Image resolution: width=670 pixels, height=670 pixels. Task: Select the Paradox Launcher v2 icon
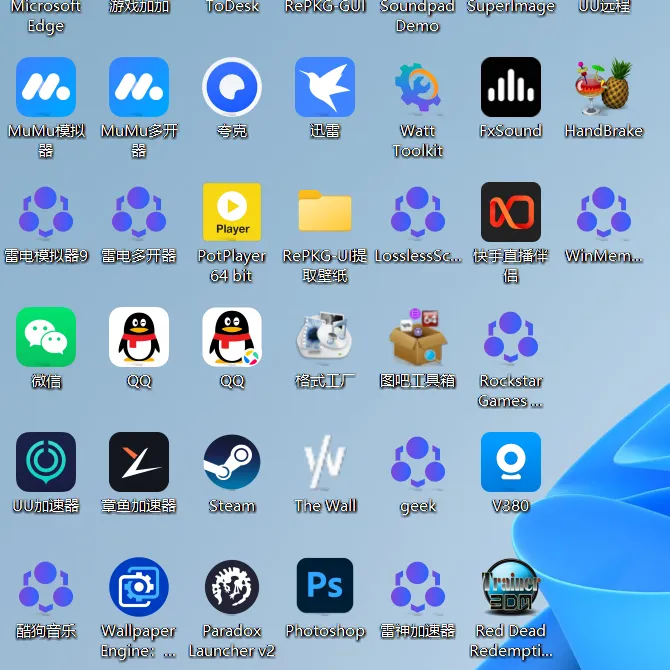(232, 587)
